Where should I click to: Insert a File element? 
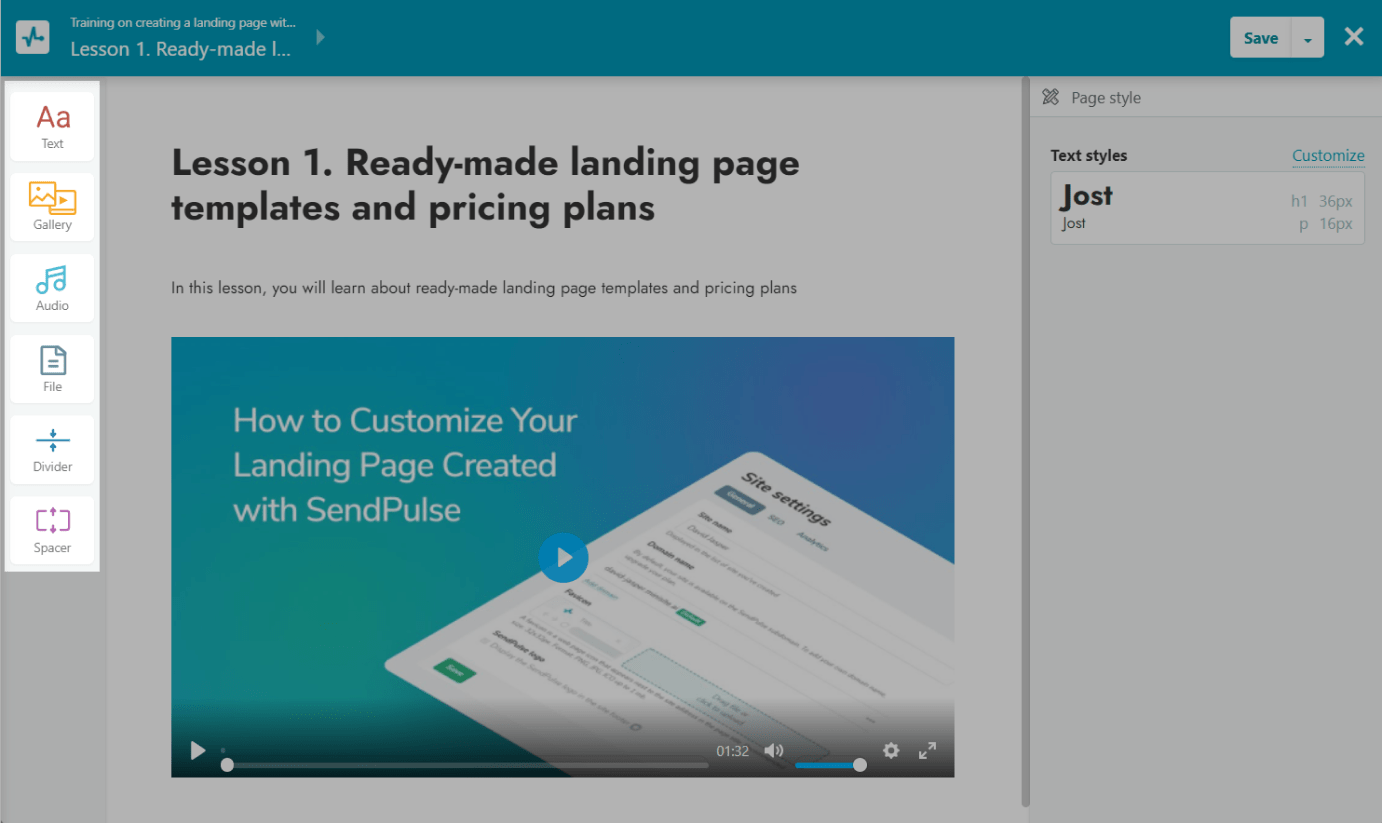(x=52, y=368)
